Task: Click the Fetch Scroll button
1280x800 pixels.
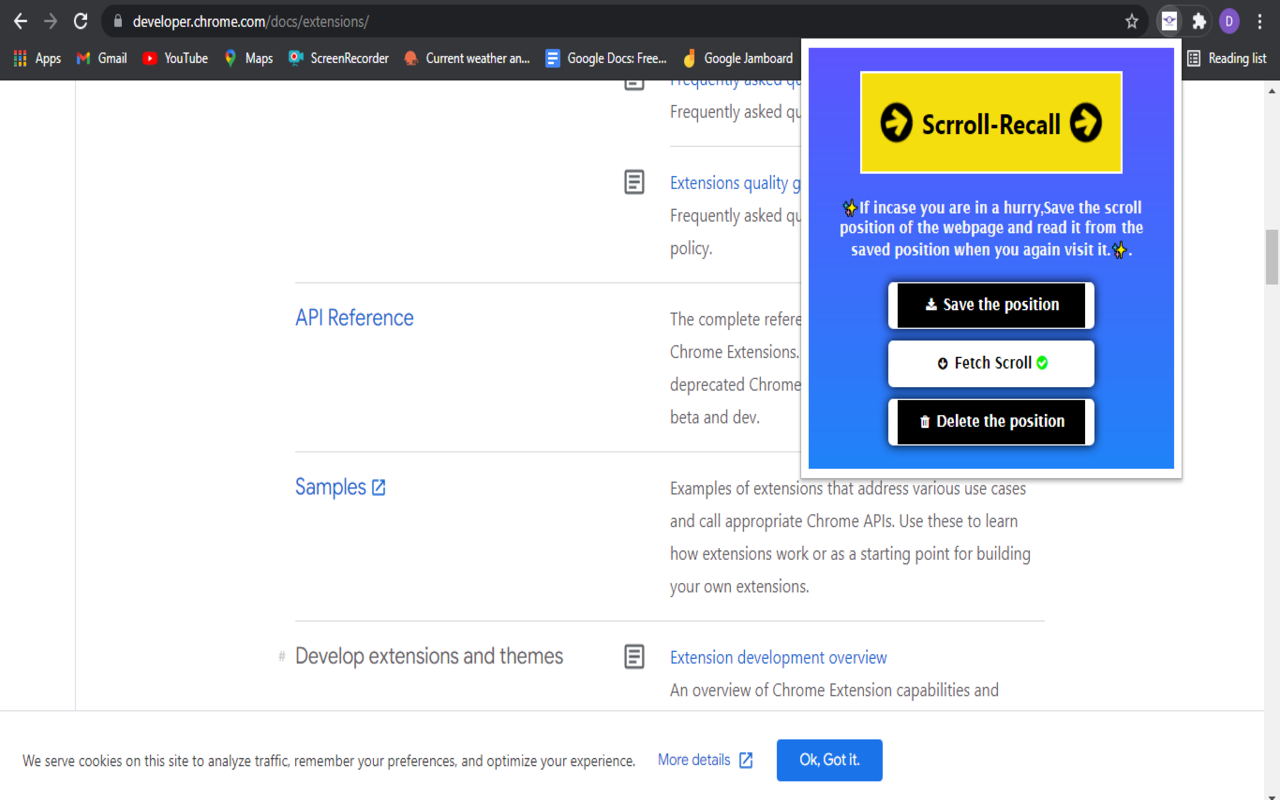Action: tap(991, 363)
